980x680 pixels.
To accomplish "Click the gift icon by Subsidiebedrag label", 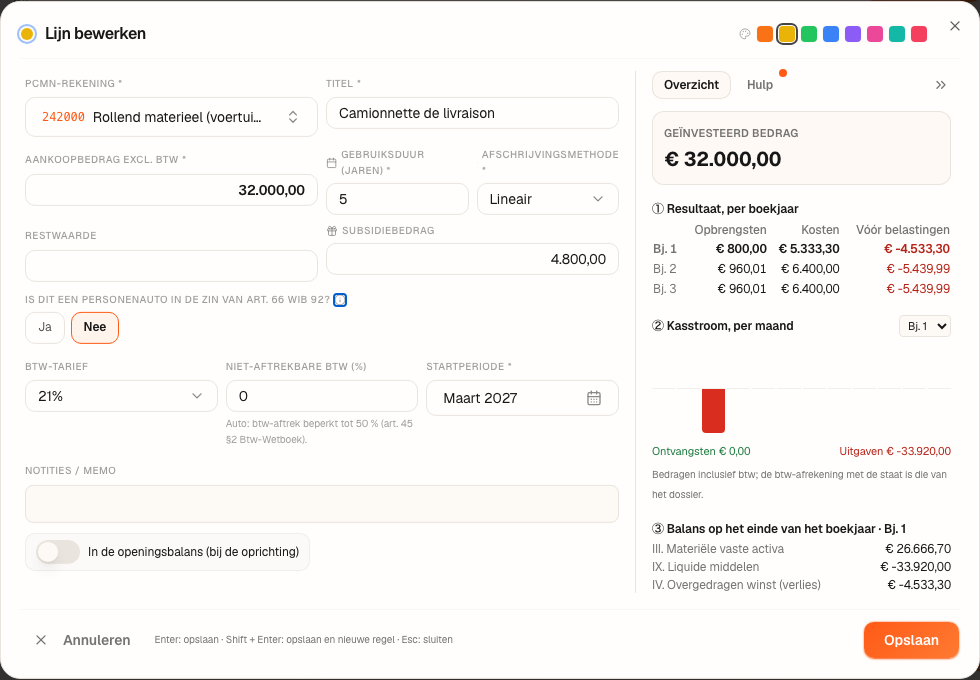I will click(332, 231).
